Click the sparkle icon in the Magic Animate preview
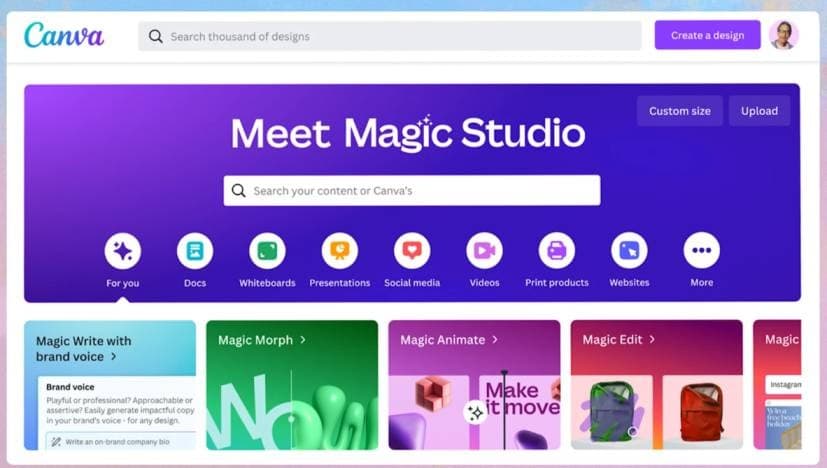 (475, 412)
